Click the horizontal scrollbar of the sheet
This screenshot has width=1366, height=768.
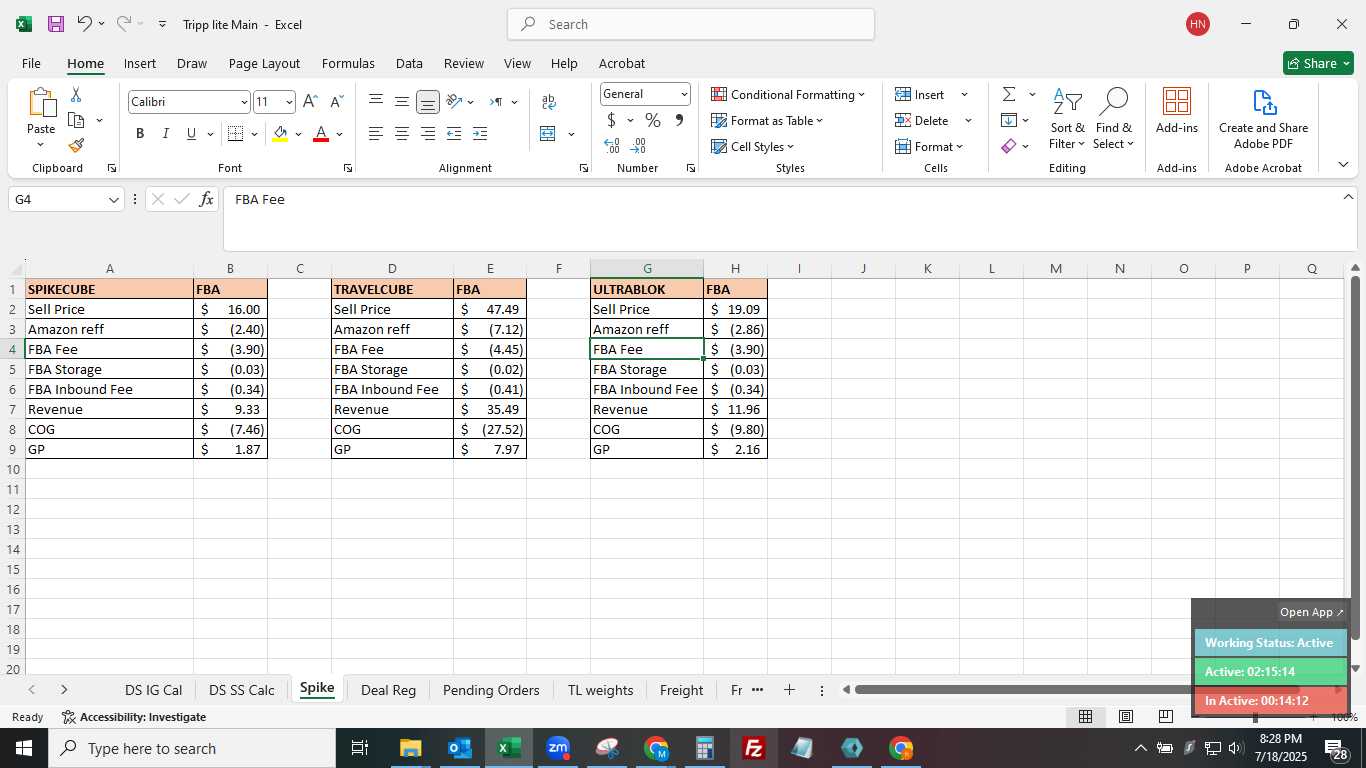tap(1075, 690)
